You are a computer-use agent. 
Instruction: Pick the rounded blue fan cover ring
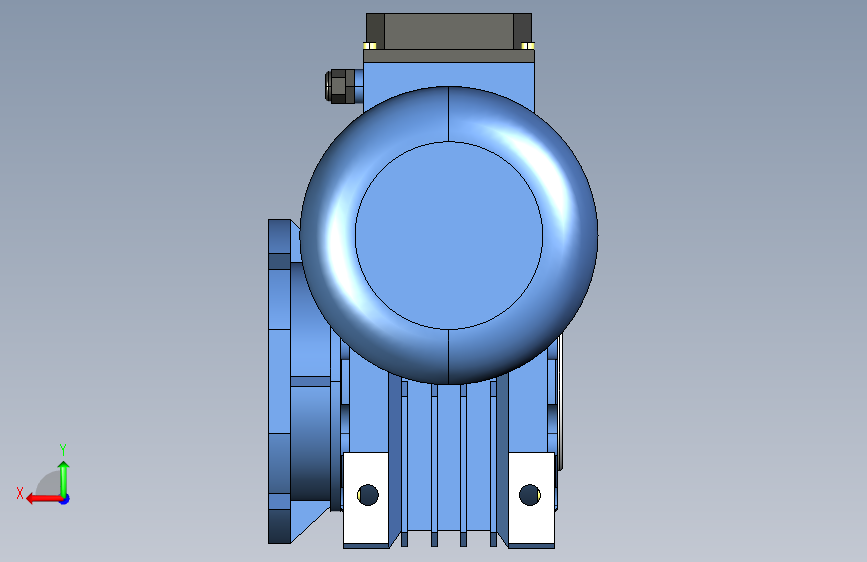[x=326, y=238]
